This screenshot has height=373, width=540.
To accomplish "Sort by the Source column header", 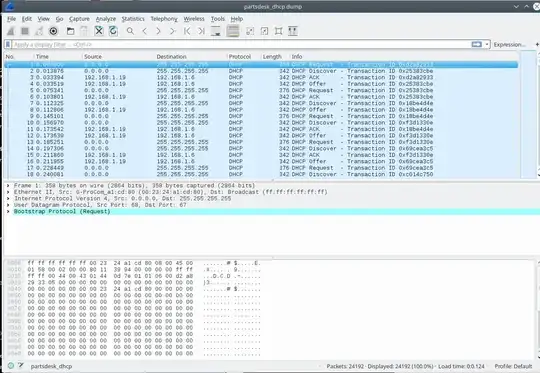I will click(118, 56).
